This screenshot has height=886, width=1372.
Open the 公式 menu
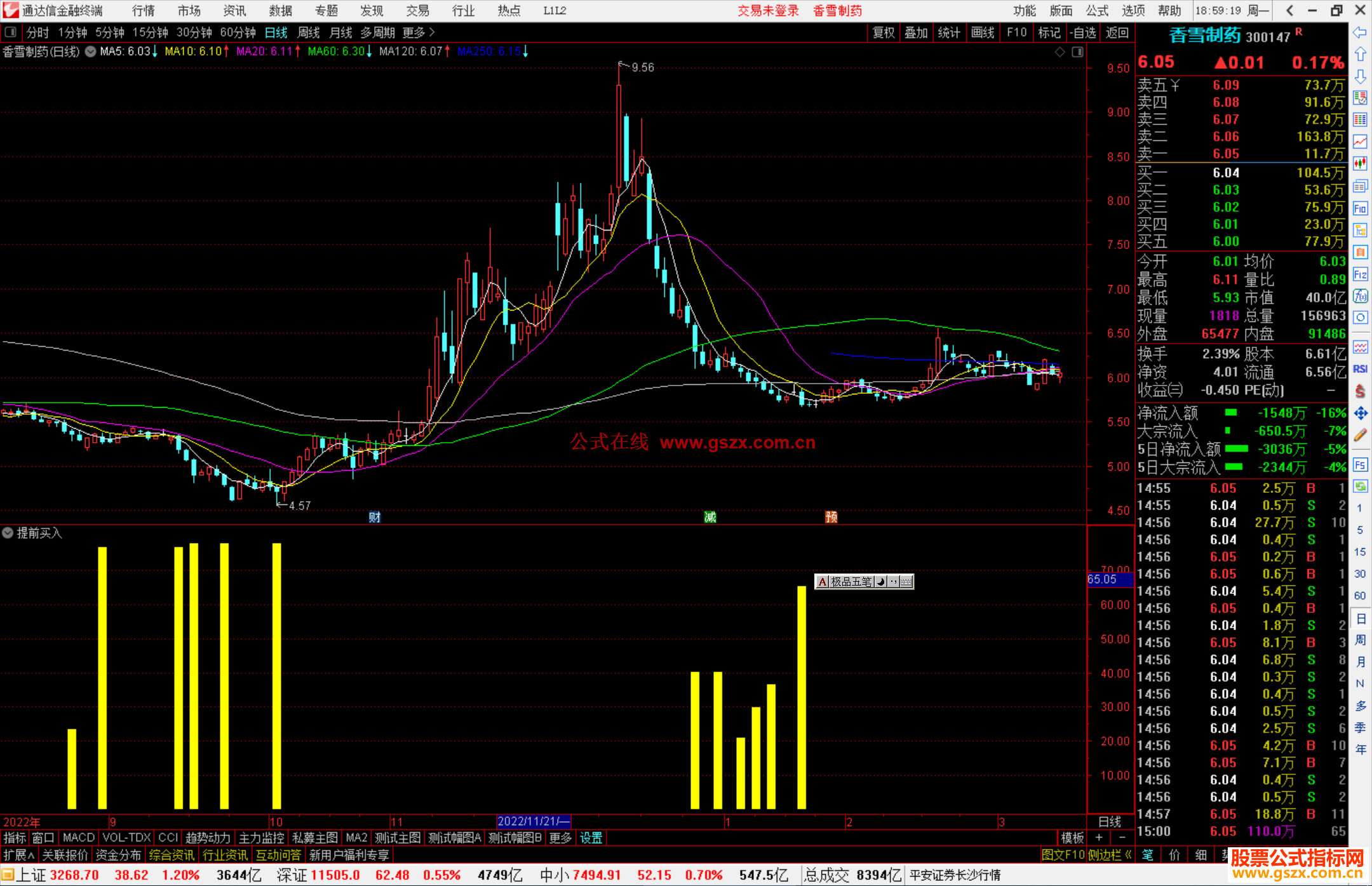[x=1097, y=11]
